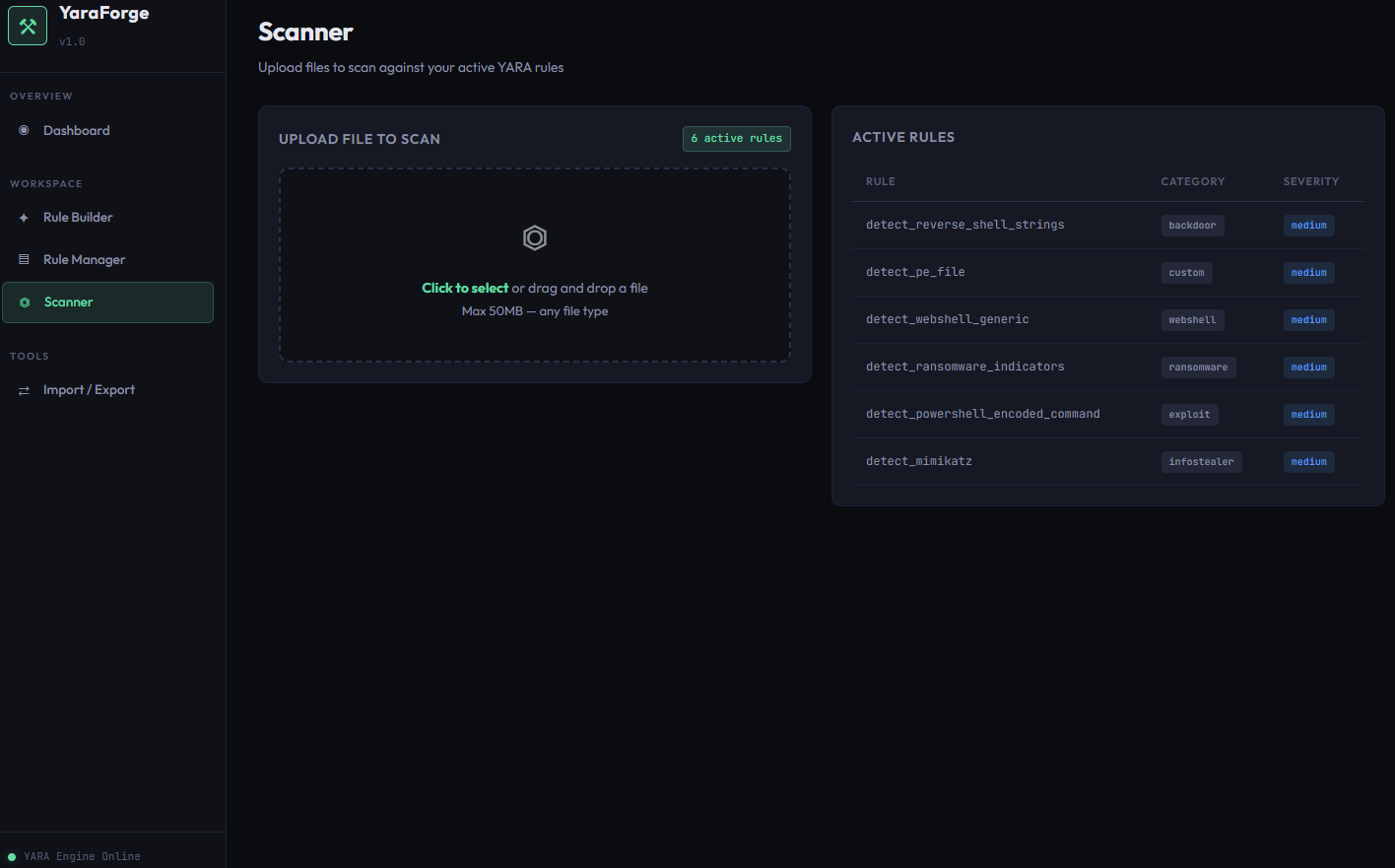The width and height of the screenshot is (1395, 868).
Task: Click the Import / Export arrows icon
Action: coord(23,389)
